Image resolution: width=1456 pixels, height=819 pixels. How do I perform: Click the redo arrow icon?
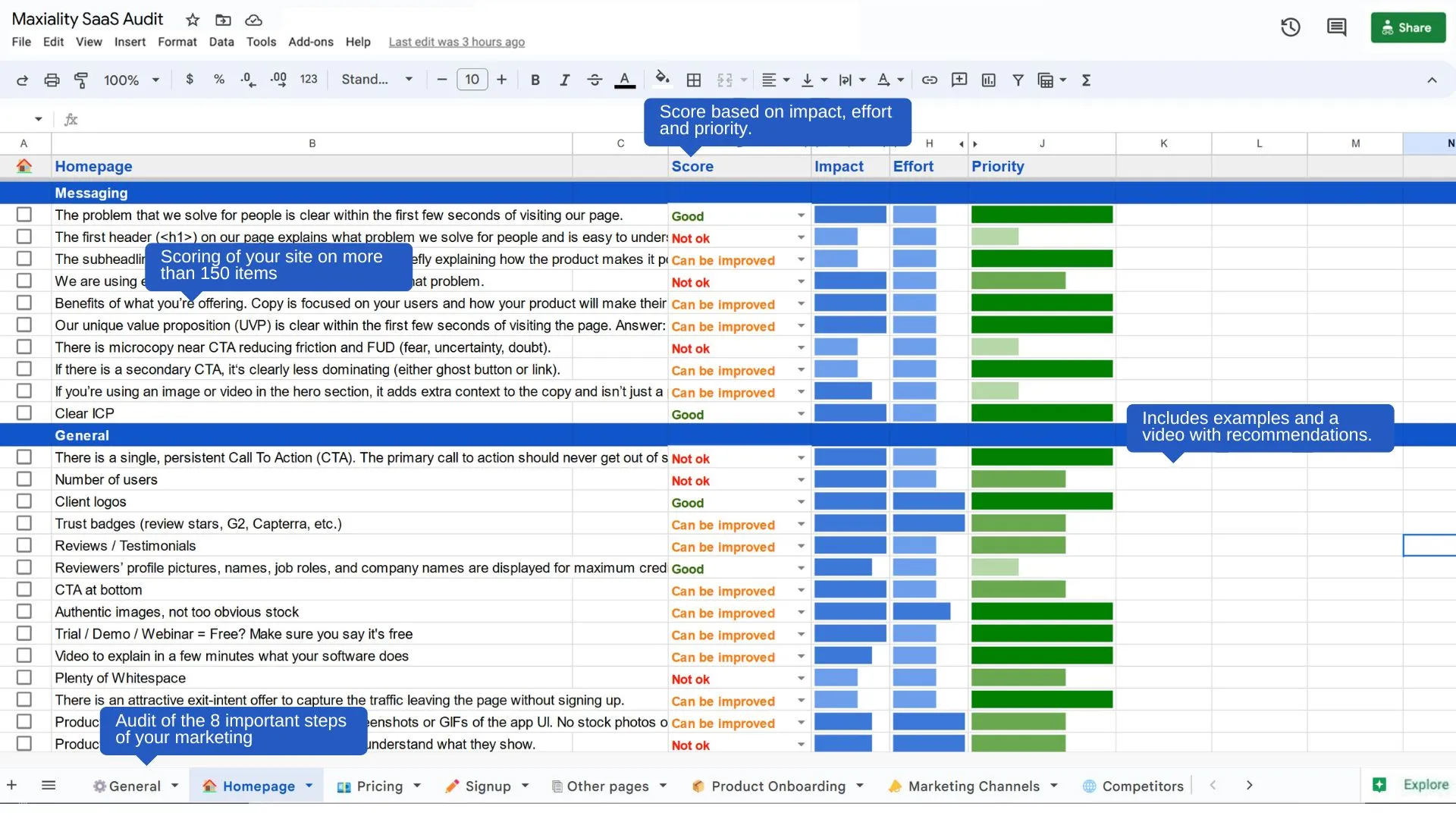pyautogui.click(x=22, y=80)
